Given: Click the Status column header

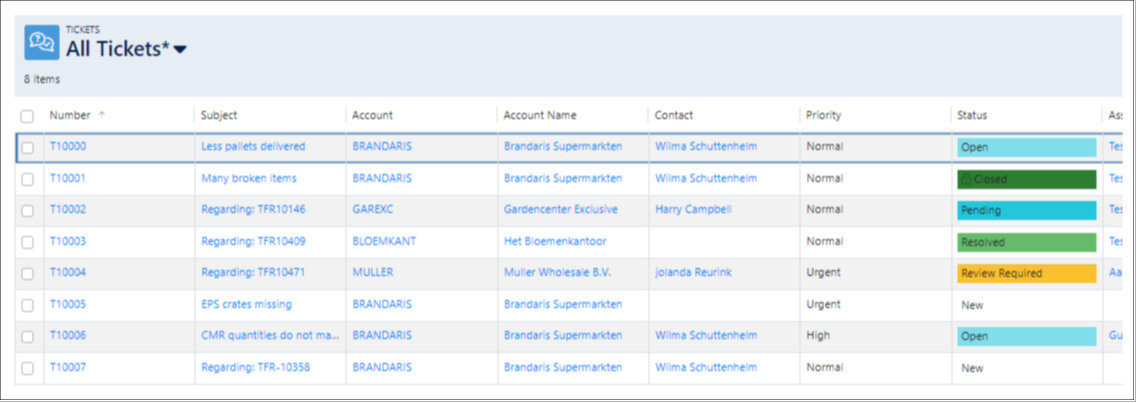Looking at the screenshot, I should click(972, 115).
